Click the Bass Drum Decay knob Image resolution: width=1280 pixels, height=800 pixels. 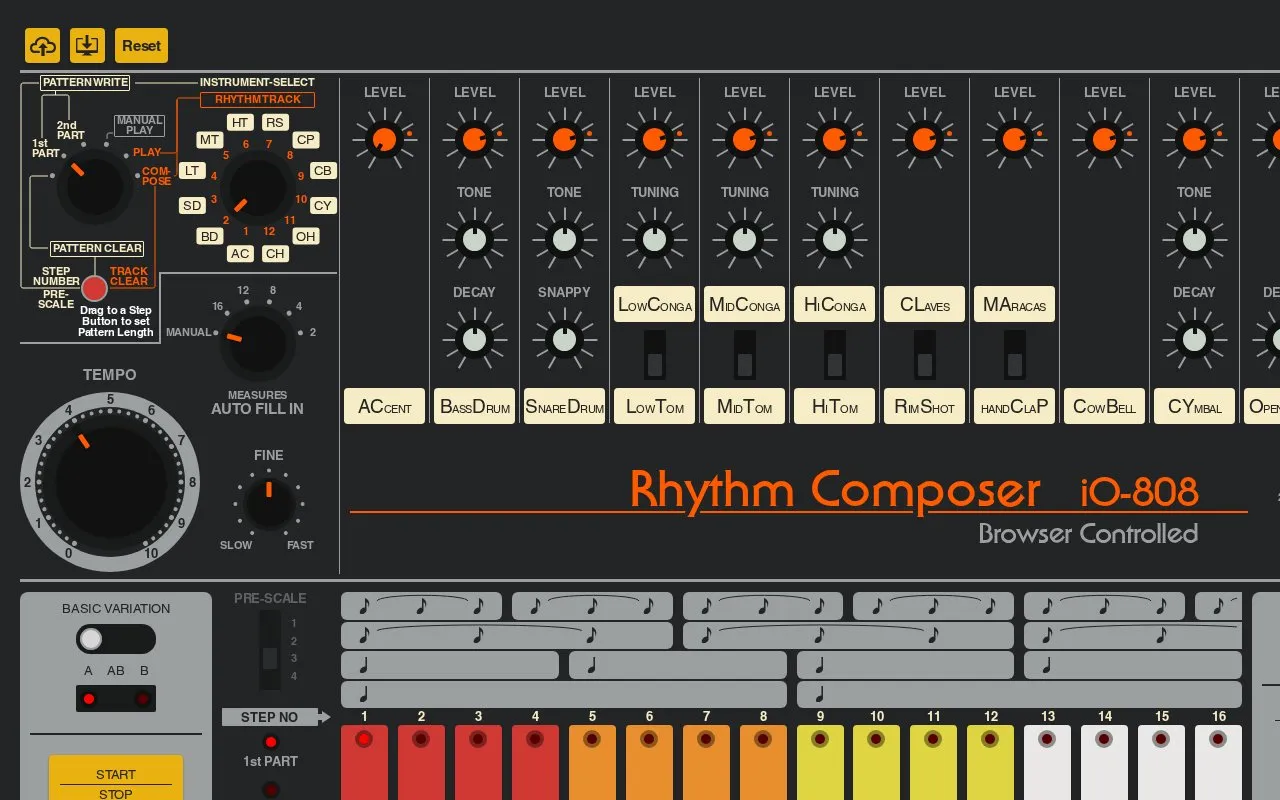point(474,339)
